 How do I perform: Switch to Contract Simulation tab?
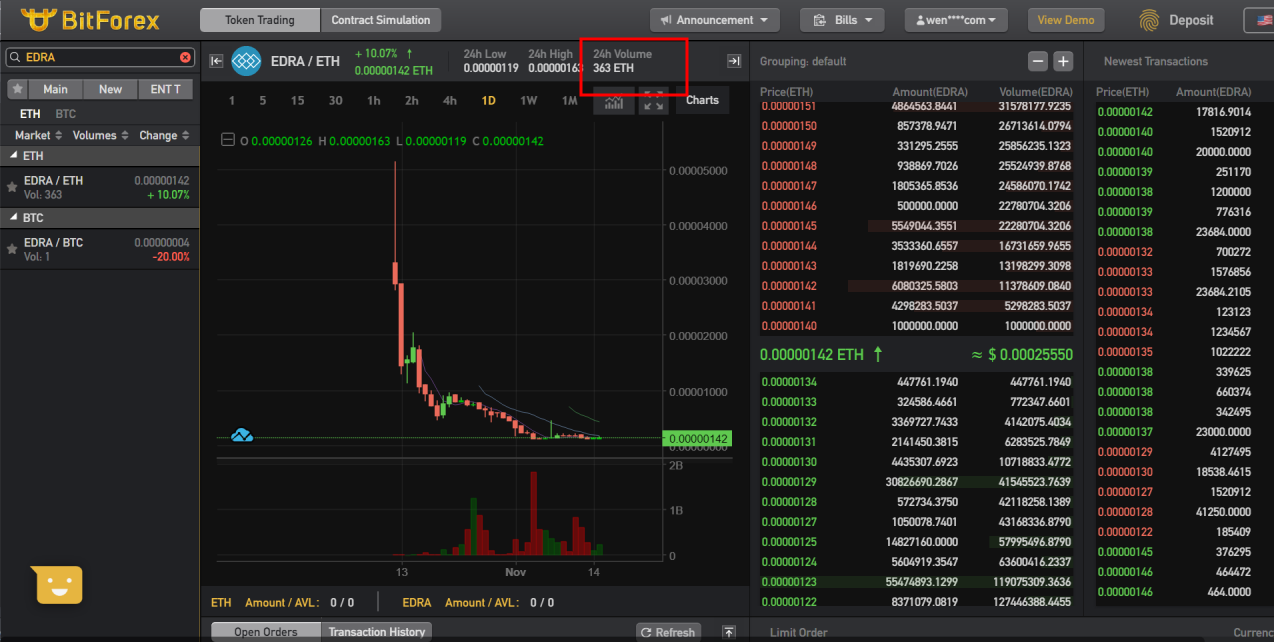click(381, 20)
